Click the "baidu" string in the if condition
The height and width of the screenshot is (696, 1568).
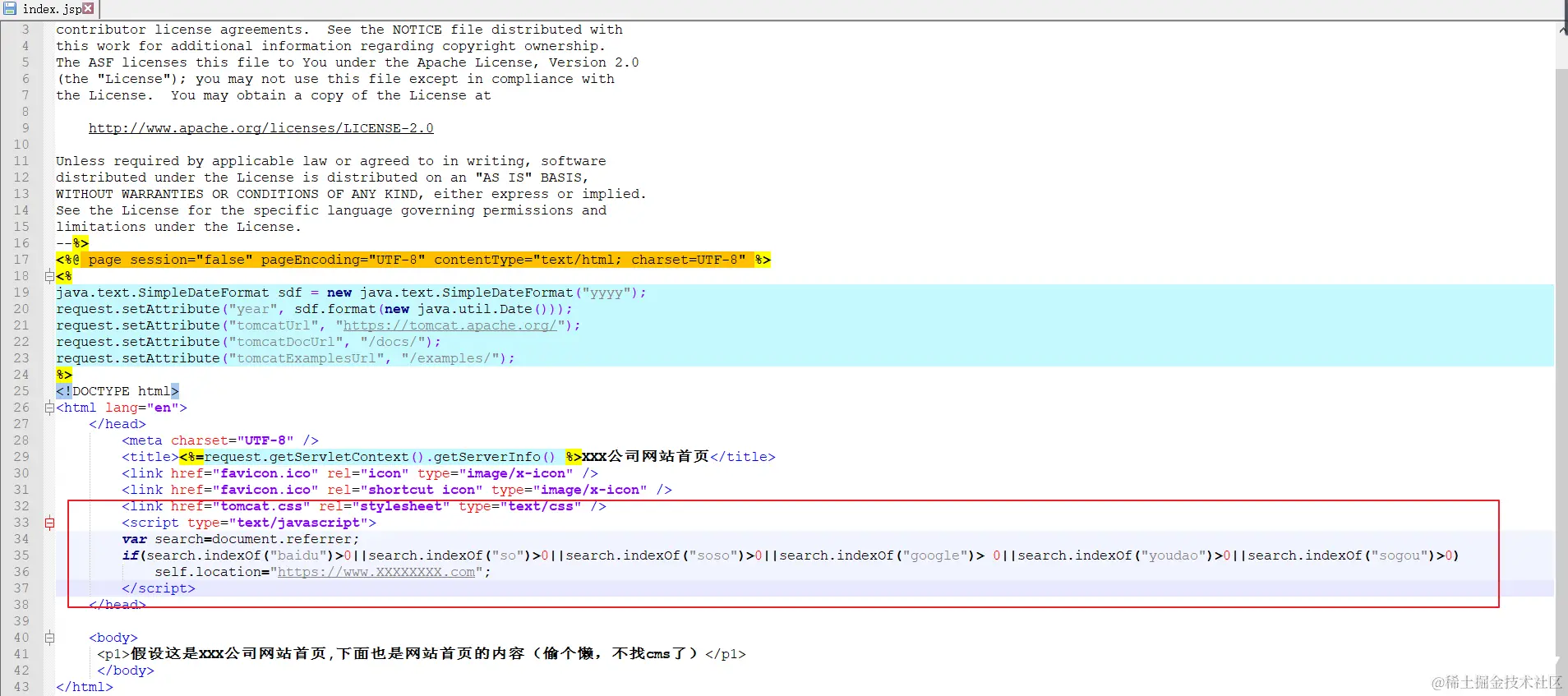(x=298, y=555)
